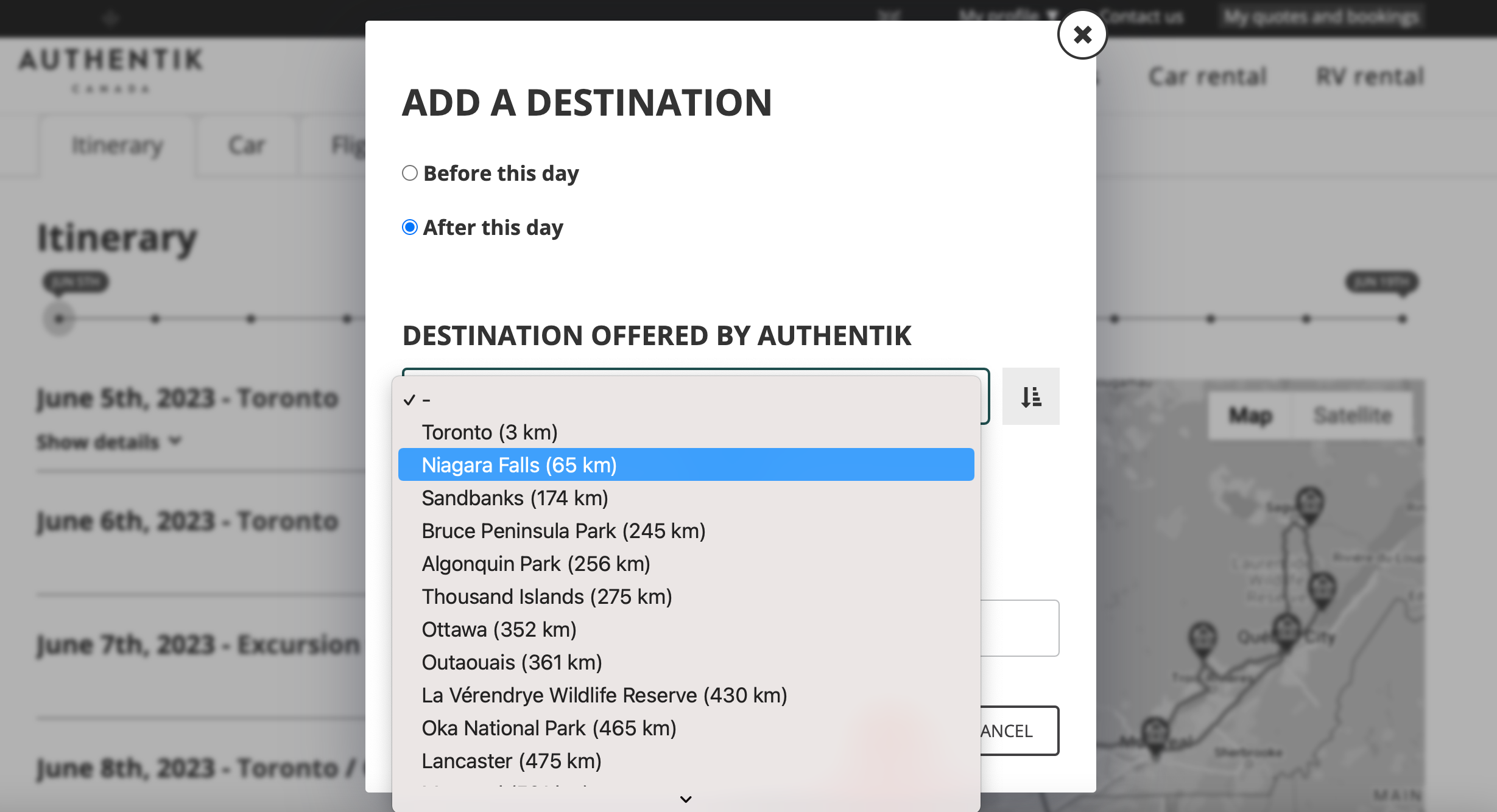
Task: Choose Toronto (3 km) from the list
Action: (x=686, y=432)
